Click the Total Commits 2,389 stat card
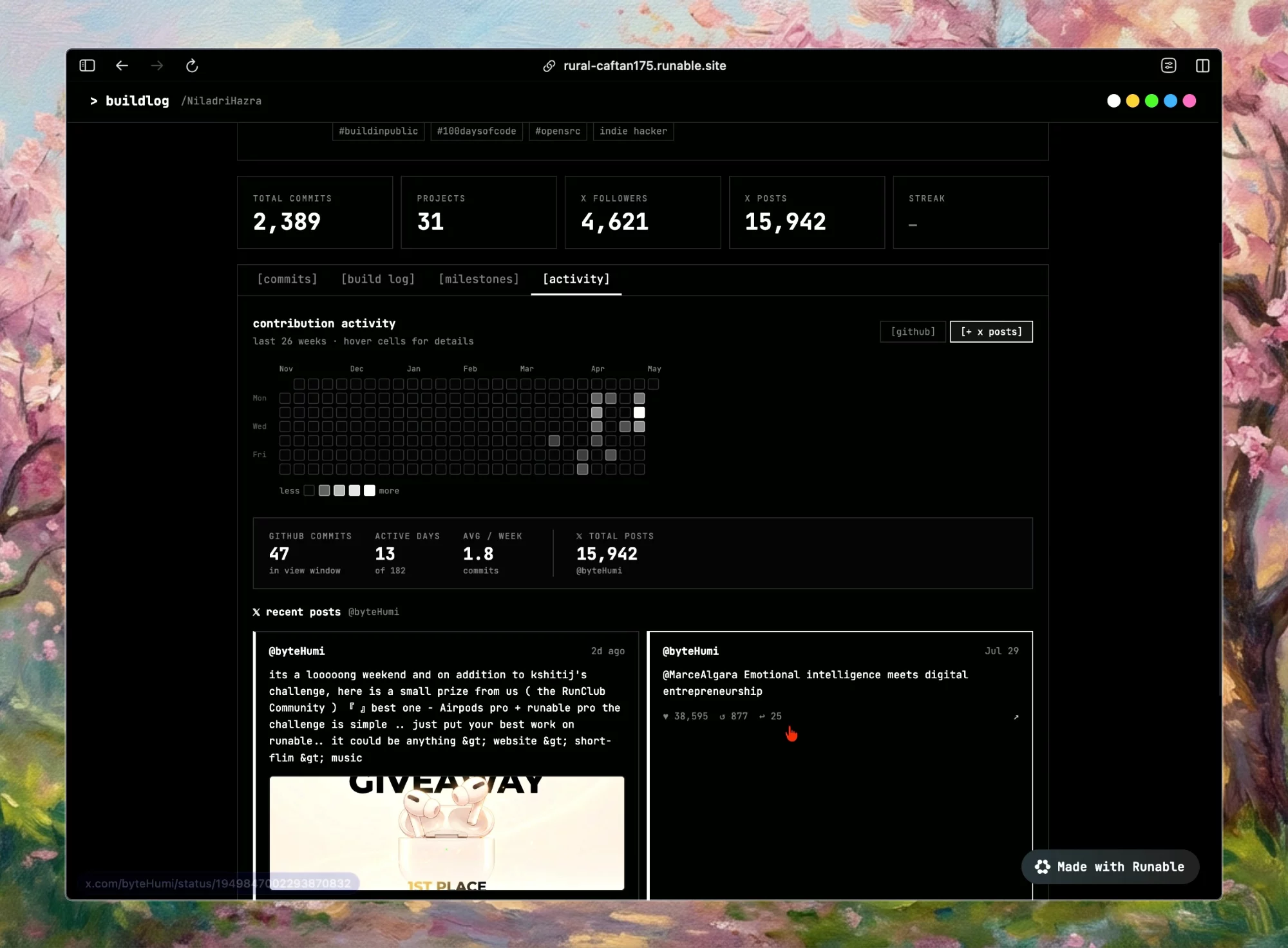Screen dimensions: 1288x948 (315, 213)
